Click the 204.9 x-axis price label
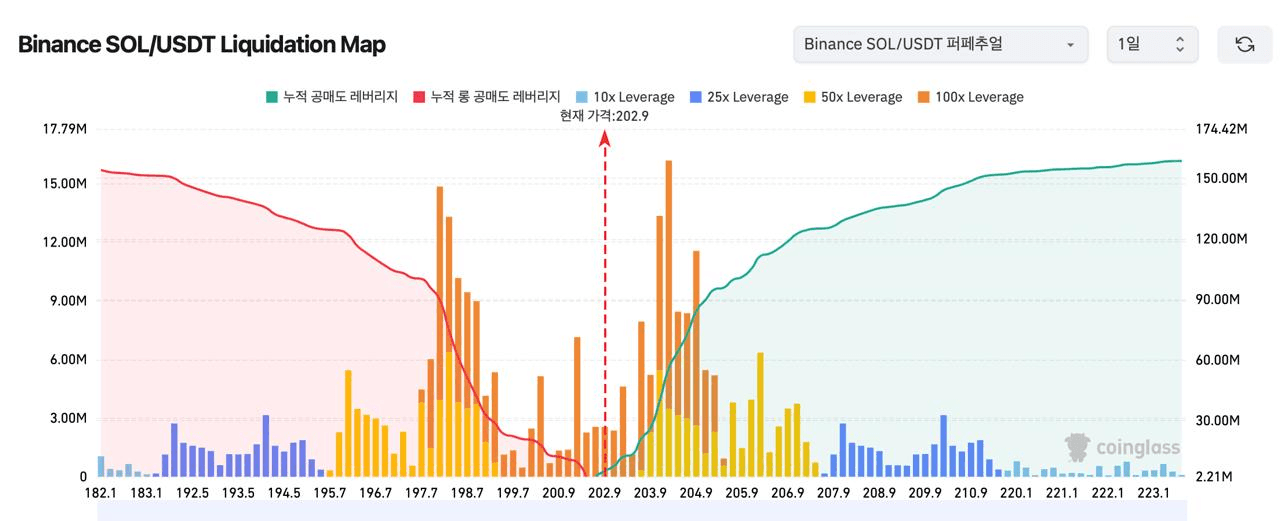This screenshot has height=521, width=1280. [x=696, y=493]
